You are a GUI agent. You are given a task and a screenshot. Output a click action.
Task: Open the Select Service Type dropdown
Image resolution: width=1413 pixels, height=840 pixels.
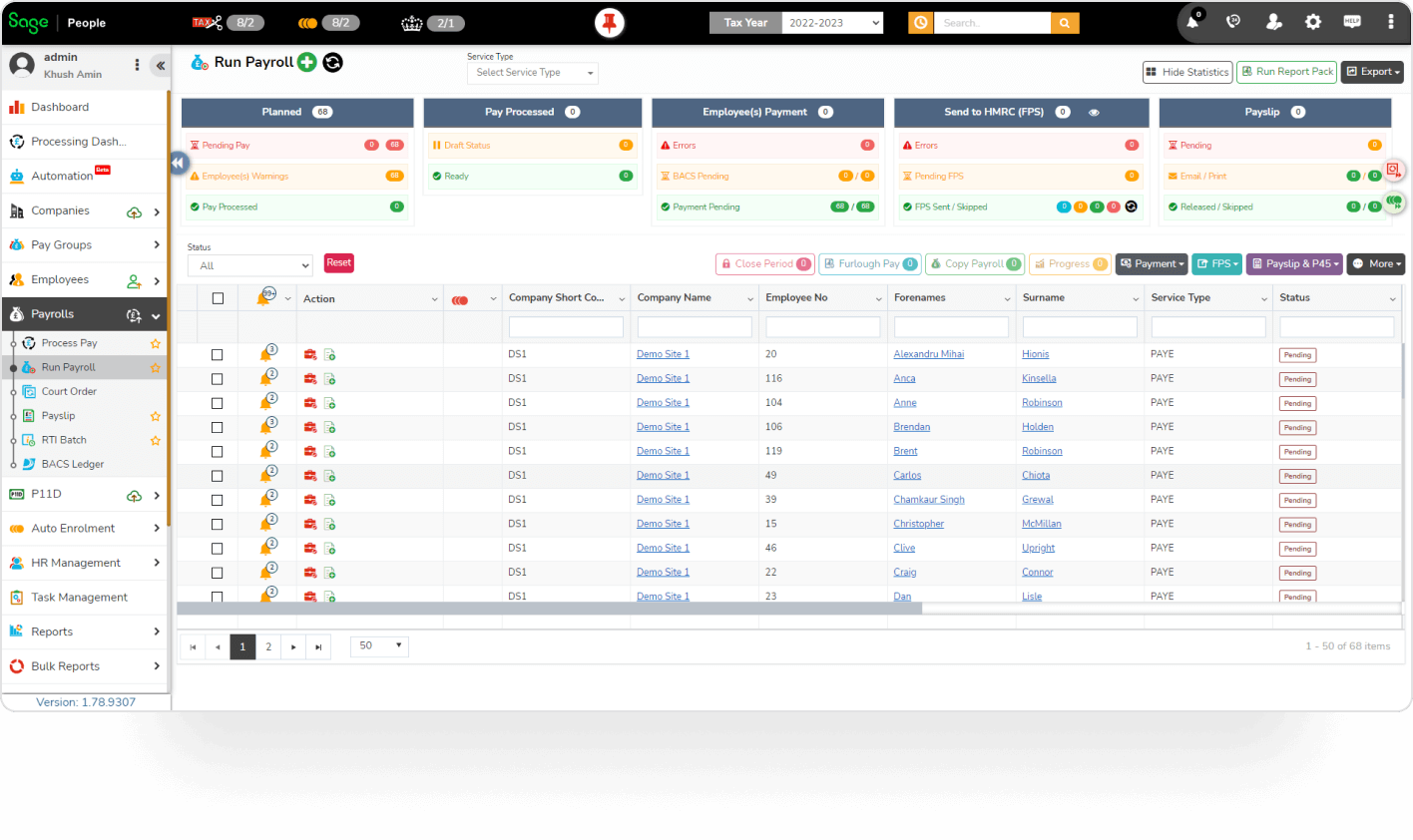[532, 72]
